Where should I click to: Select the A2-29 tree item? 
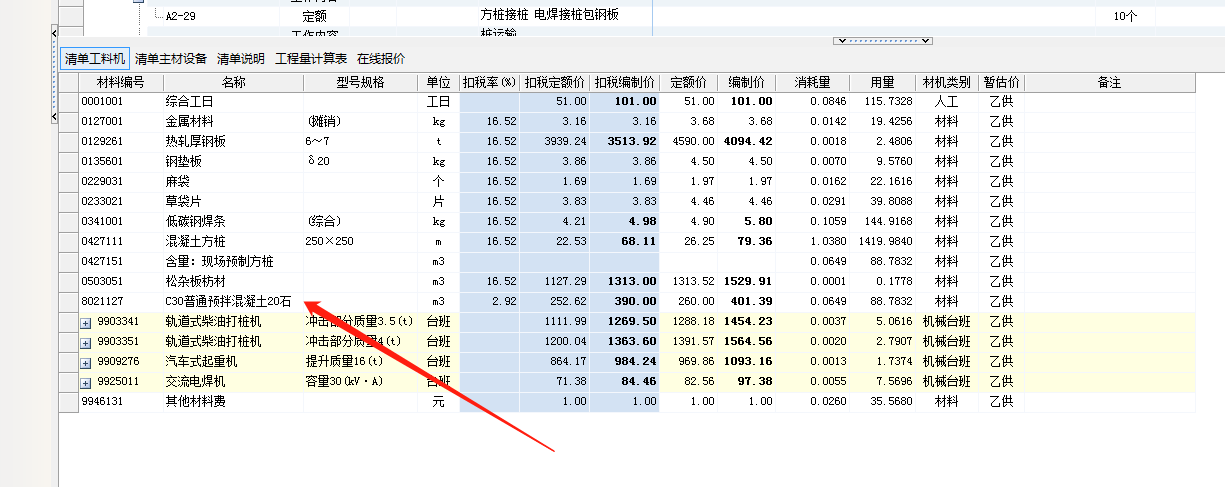(x=181, y=16)
